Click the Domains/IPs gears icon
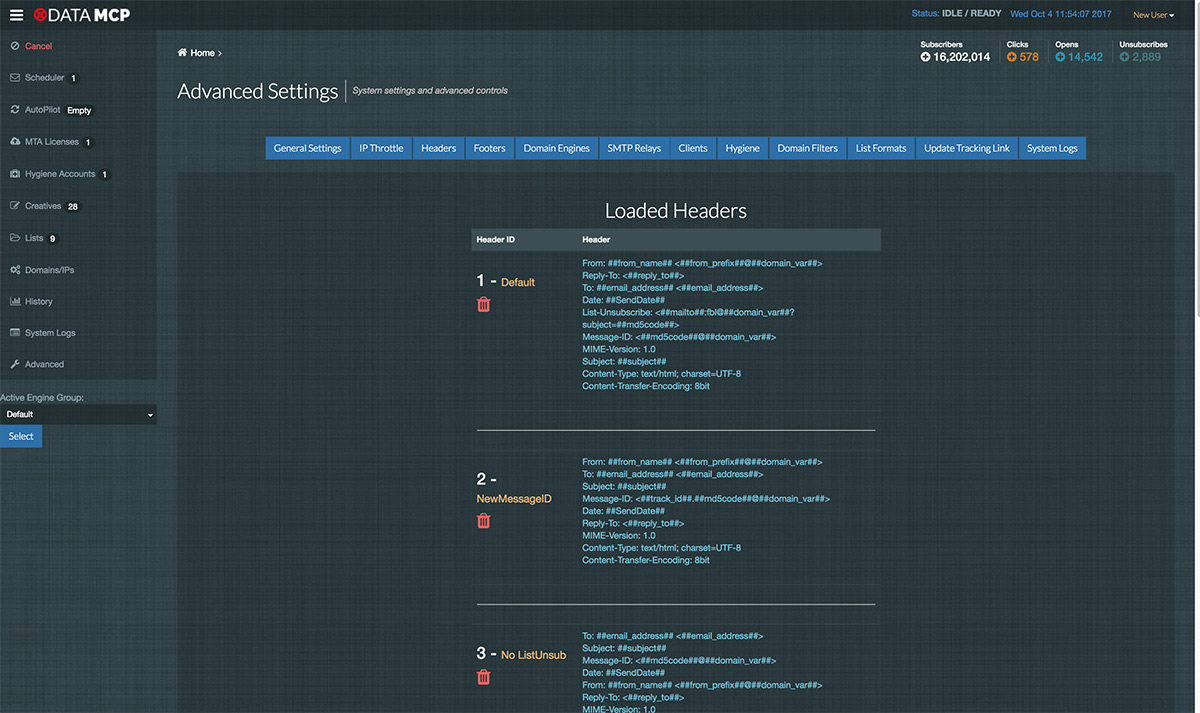The image size is (1200, 713). [15, 270]
